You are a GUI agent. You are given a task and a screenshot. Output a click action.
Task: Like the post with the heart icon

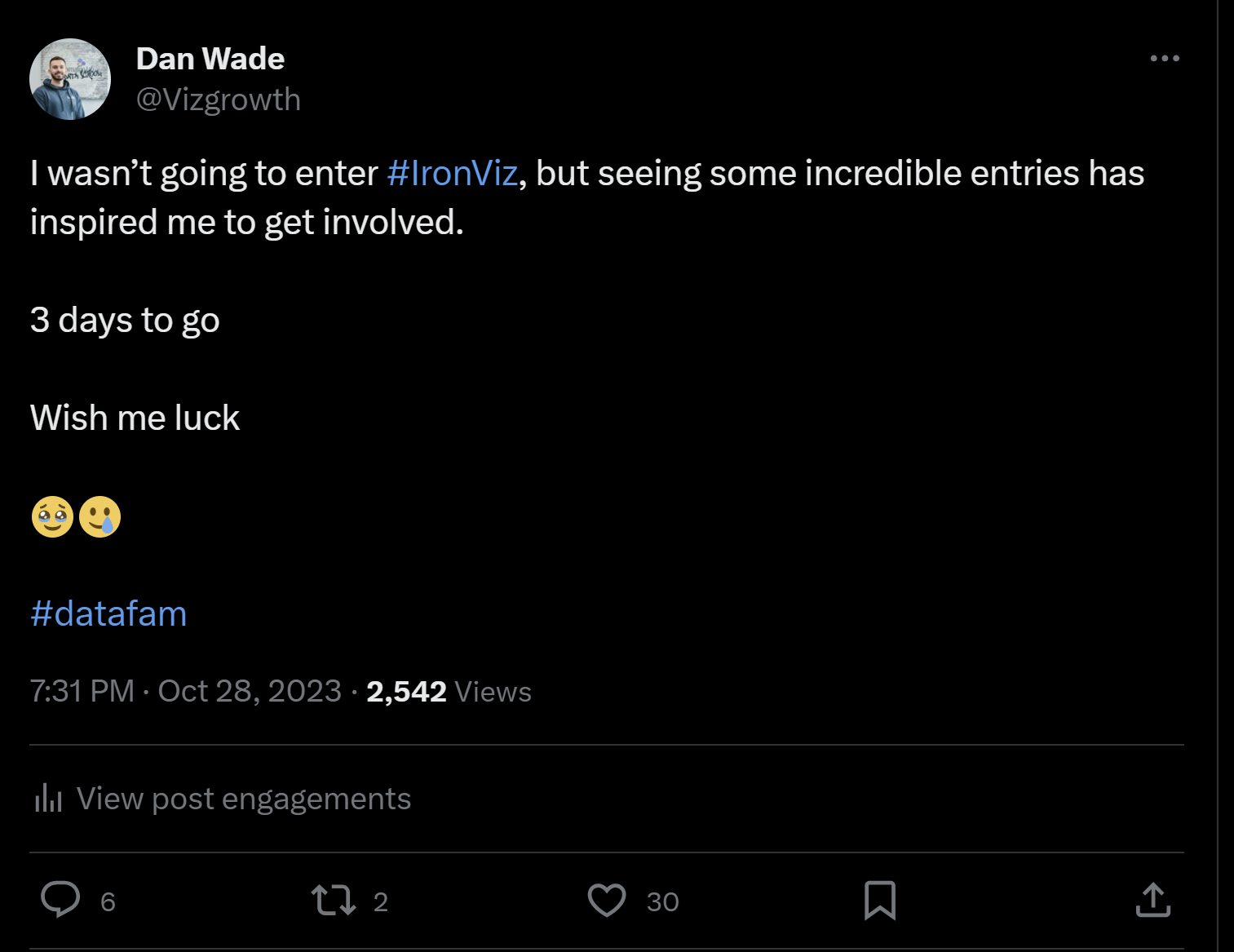point(606,900)
